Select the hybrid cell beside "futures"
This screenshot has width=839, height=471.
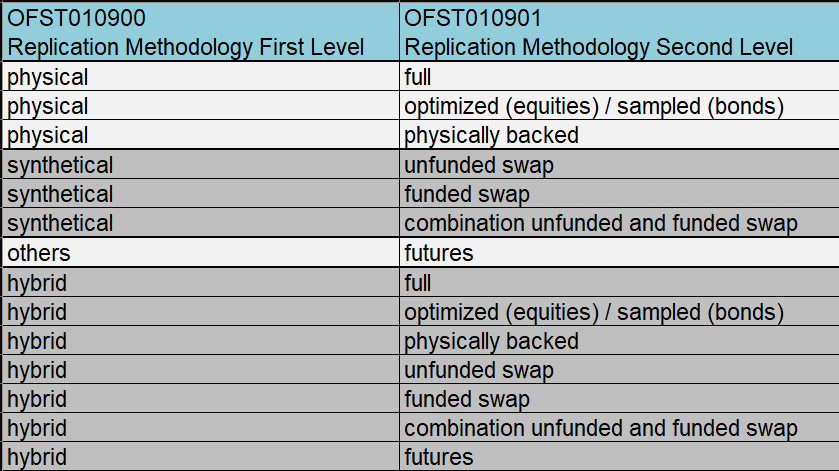click(x=200, y=458)
